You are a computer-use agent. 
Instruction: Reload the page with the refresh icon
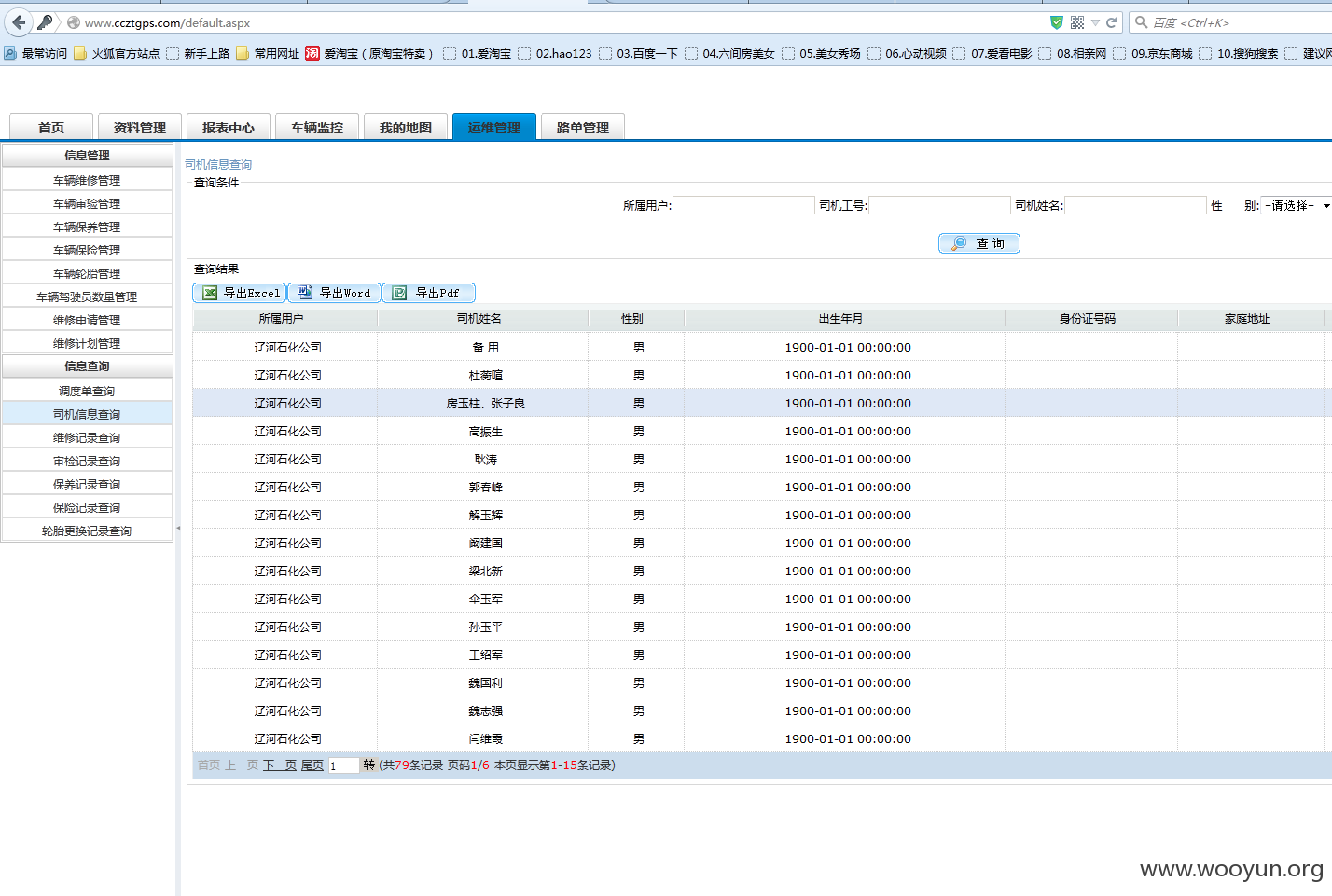[x=1112, y=22]
